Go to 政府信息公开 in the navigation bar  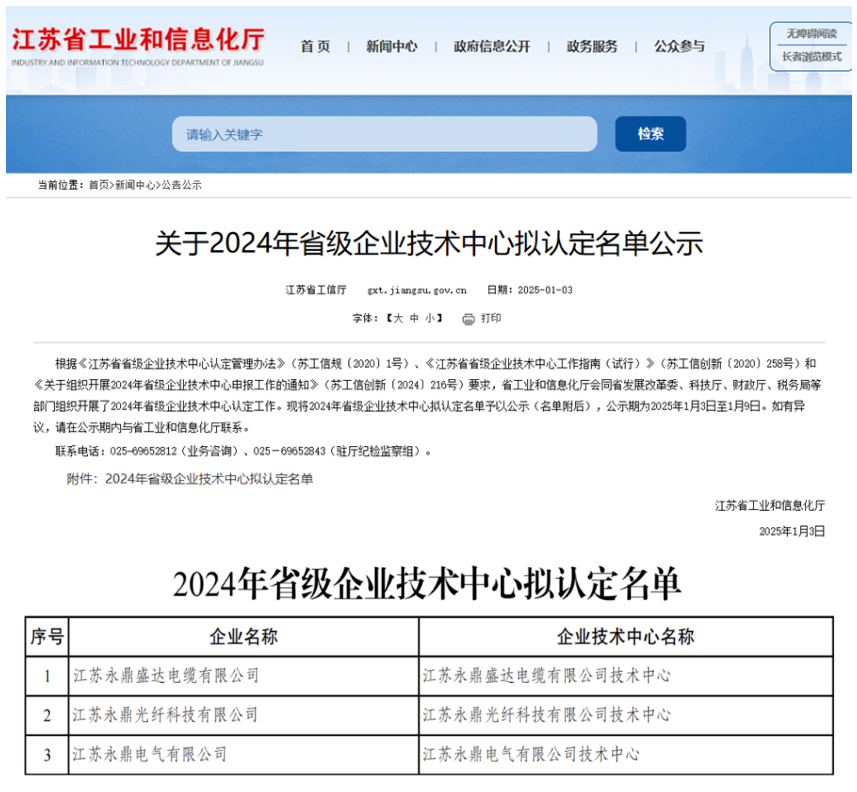point(491,47)
